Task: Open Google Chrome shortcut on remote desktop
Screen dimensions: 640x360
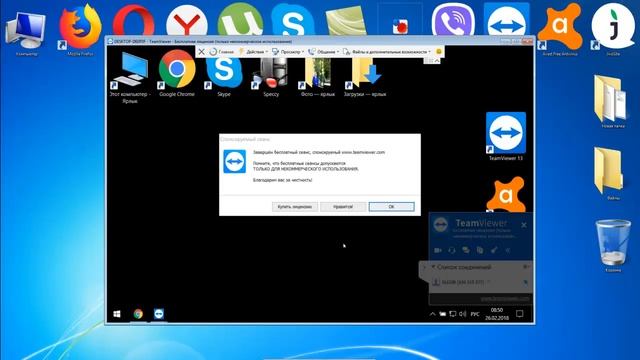Action: point(177,74)
